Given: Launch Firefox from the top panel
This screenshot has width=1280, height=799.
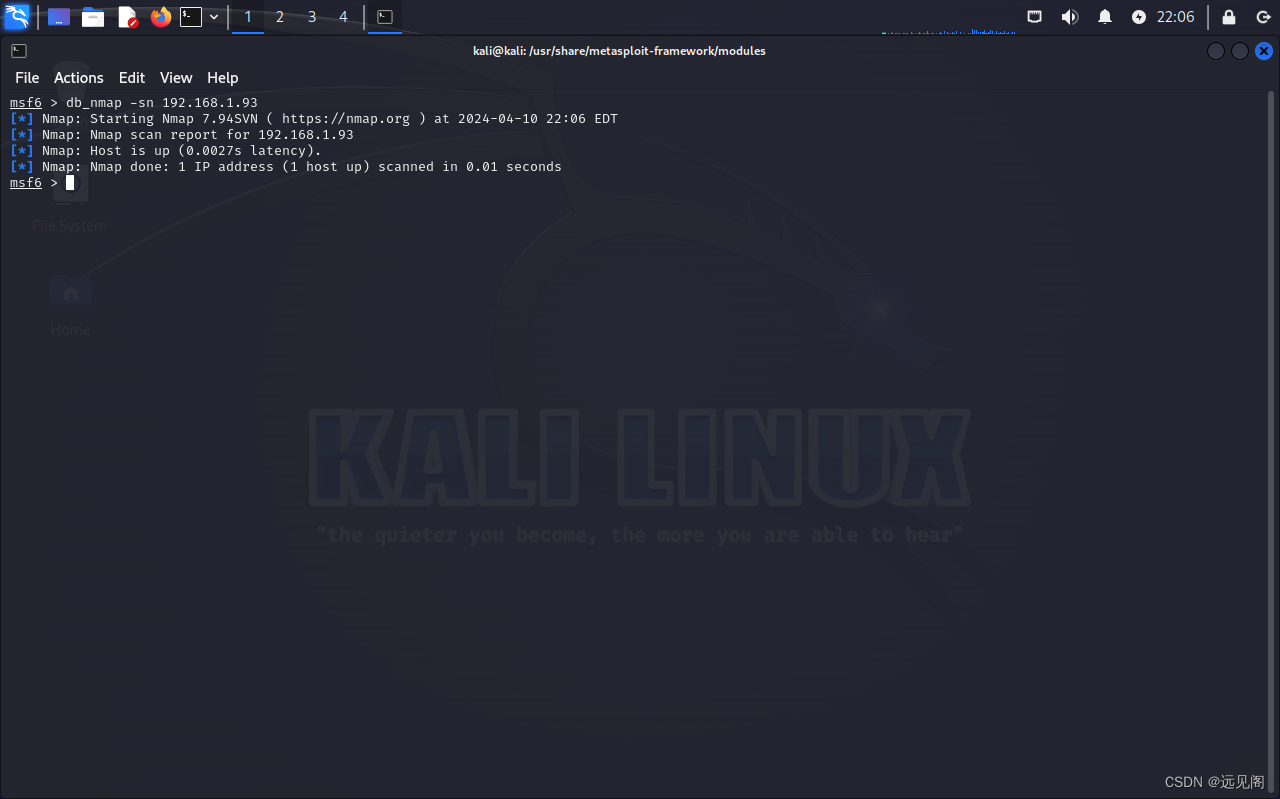Looking at the screenshot, I should click(x=161, y=17).
